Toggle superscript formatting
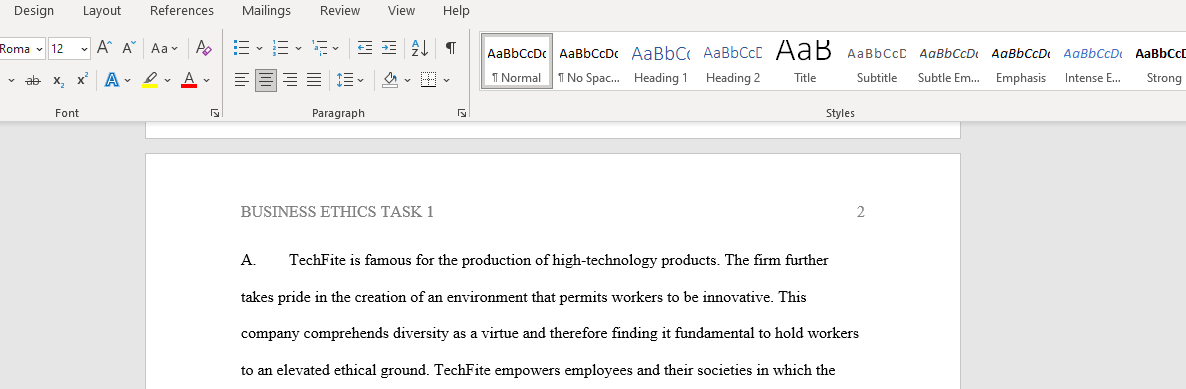1186x389 pixels. click(x=82, y=79)
